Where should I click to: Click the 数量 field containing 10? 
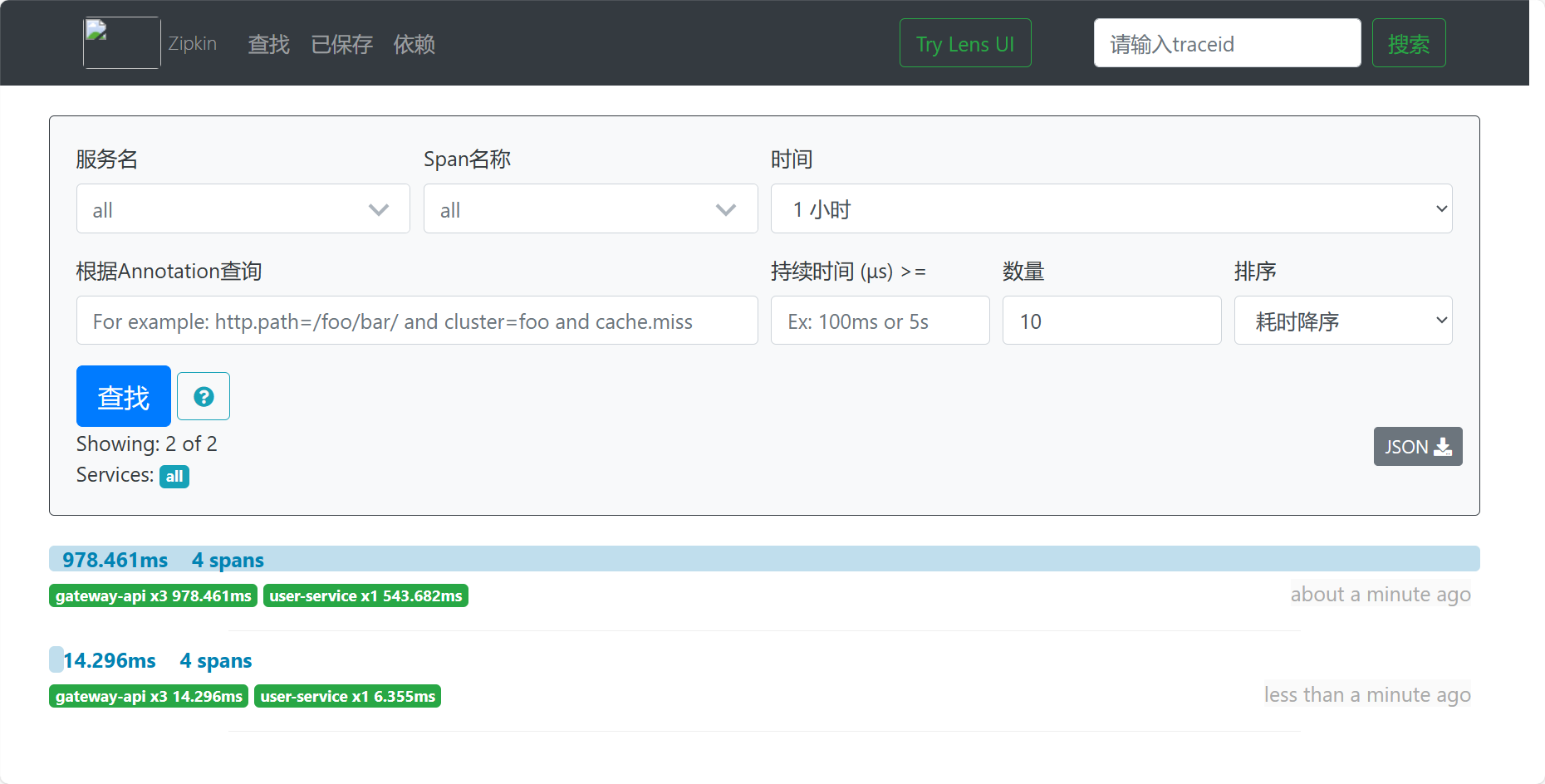coord(1111,321)
